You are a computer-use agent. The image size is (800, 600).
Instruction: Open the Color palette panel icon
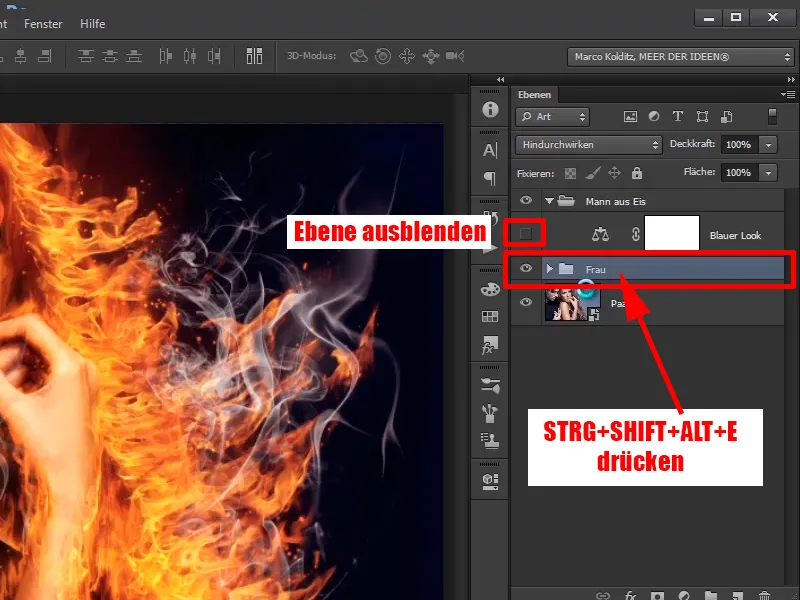tap(490, 289)
